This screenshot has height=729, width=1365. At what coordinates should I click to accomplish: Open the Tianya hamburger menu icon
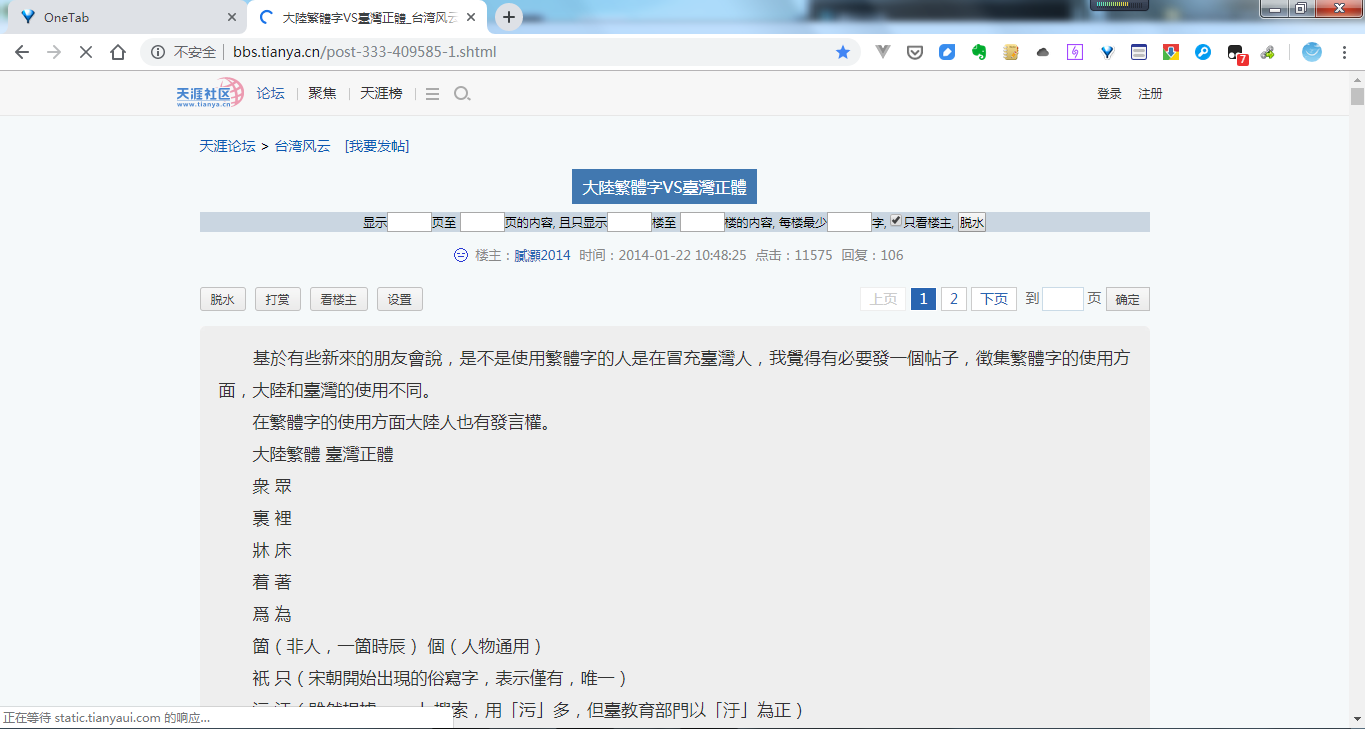(x=432, y=94)
